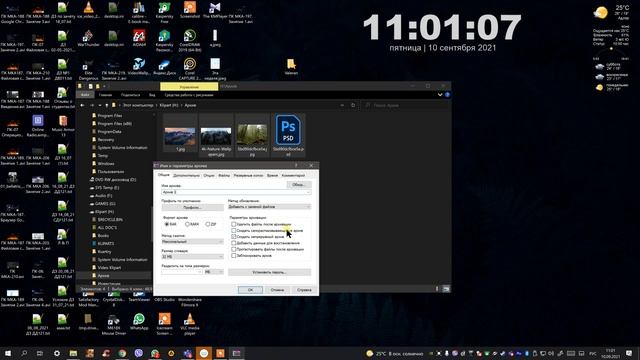Switch to 'Опции' tab in archive dialog
This screenshot has height=360, width=640.
(x=209, y=176)
